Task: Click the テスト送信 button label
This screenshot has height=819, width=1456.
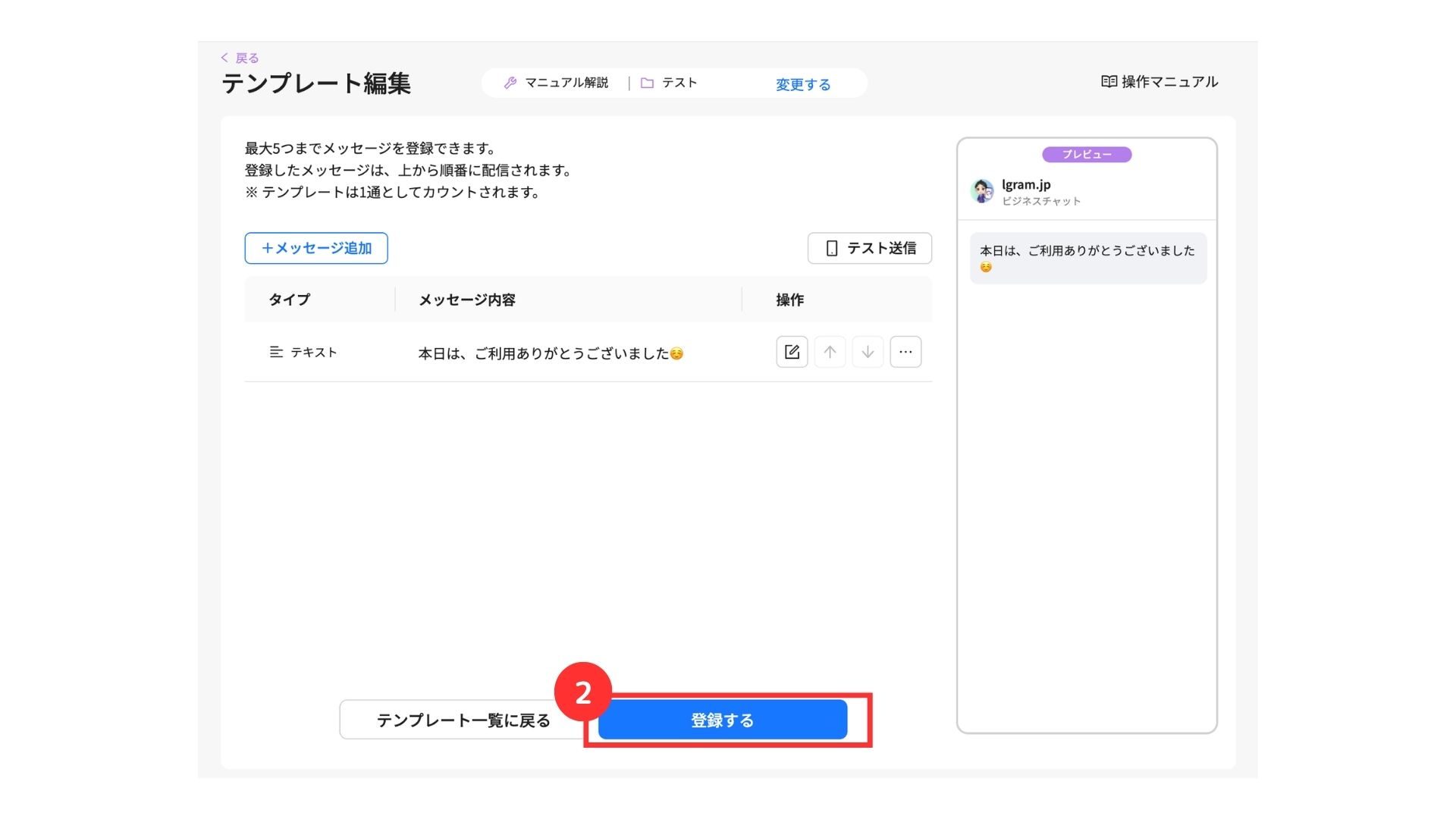Action: pyautogui.click(x=881, y=248)
